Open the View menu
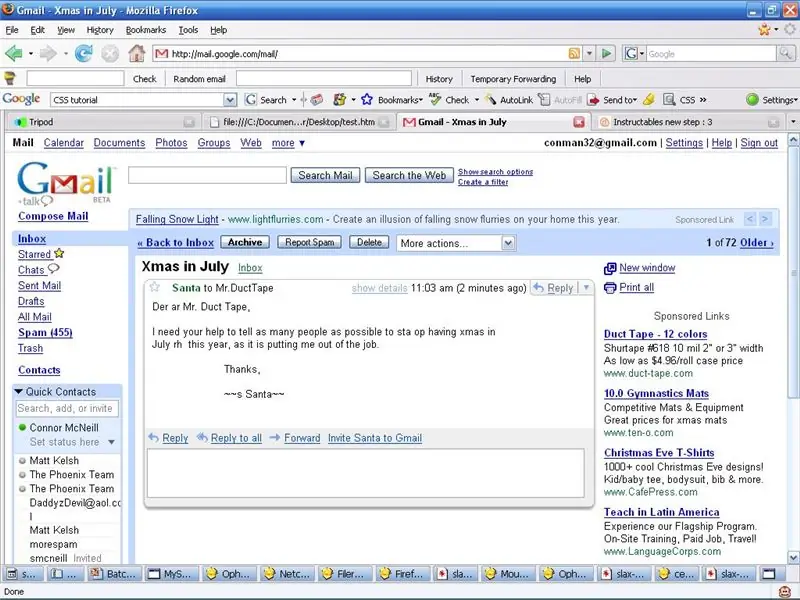Viewport: 800px width, 600px height. coord(66,30)
